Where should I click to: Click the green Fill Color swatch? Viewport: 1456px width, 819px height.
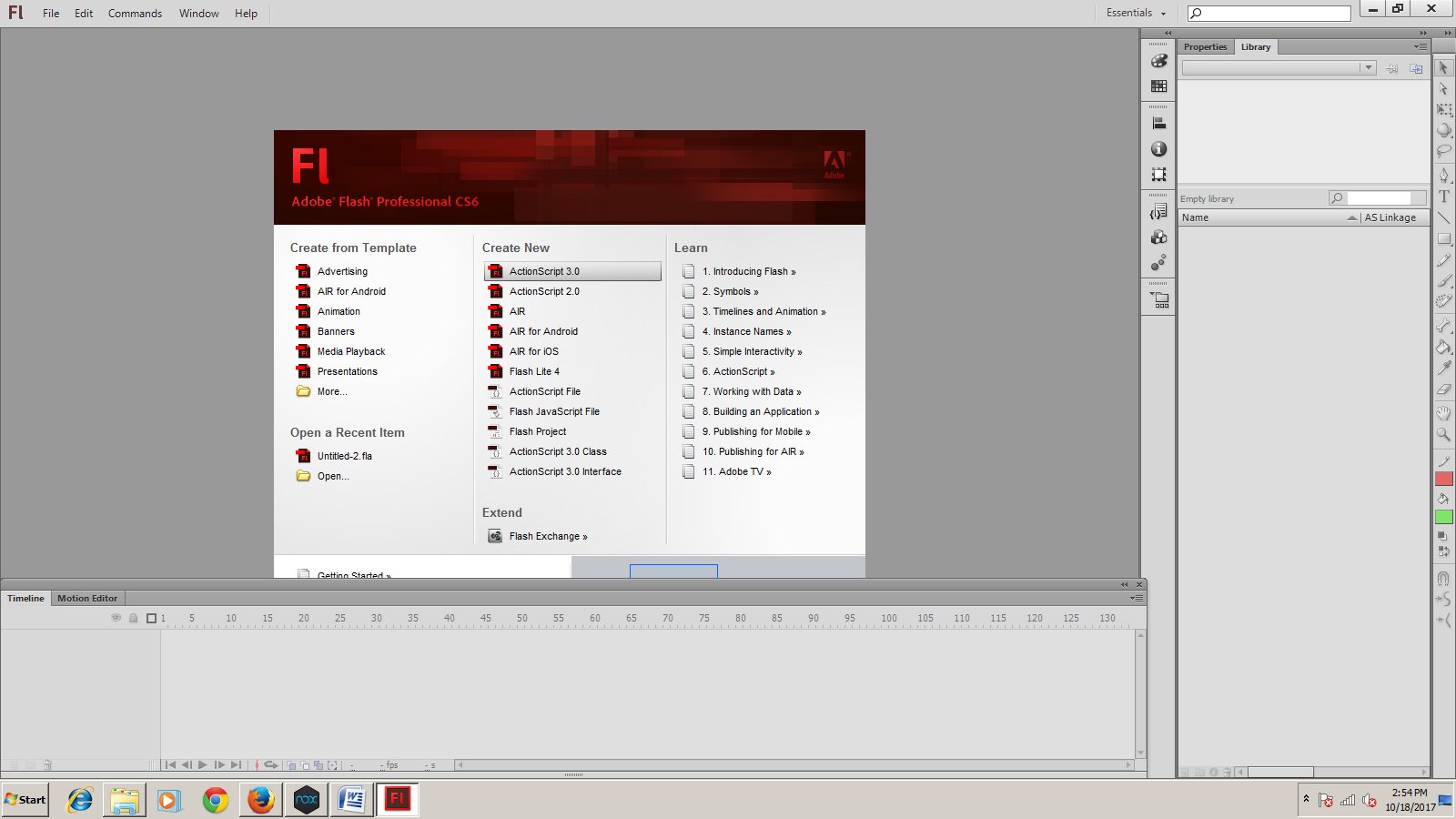pos(1443,516)
